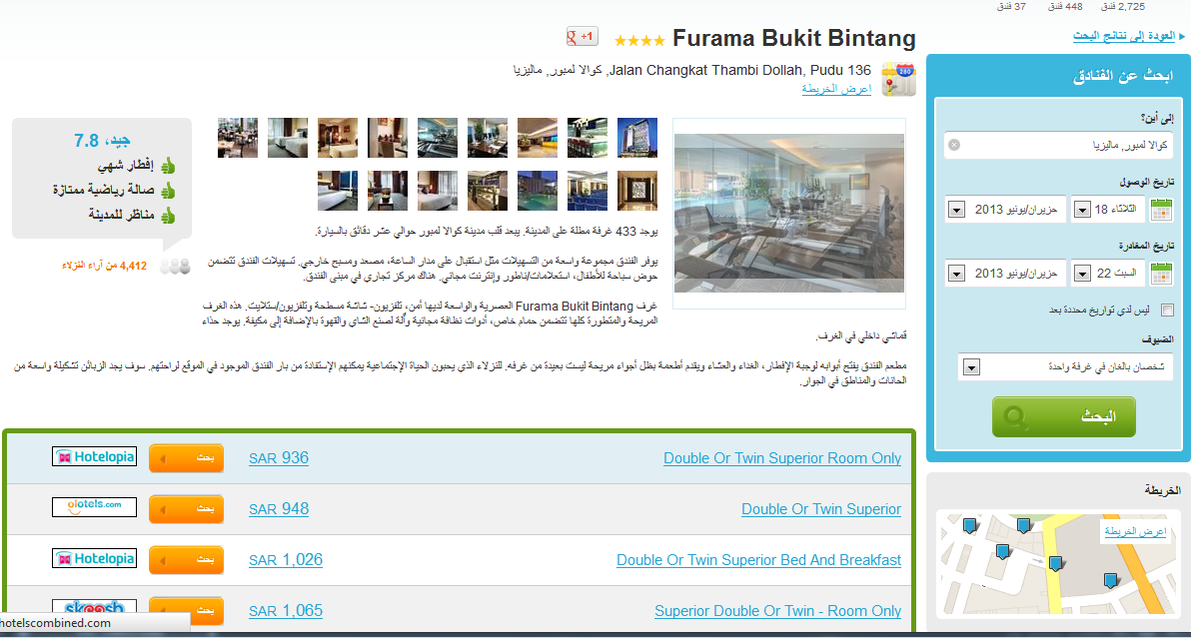The image size is (1191, 638).
Task: Click the 448 فندق count text
Action: pyautogui.click(x=1065, y=6)
